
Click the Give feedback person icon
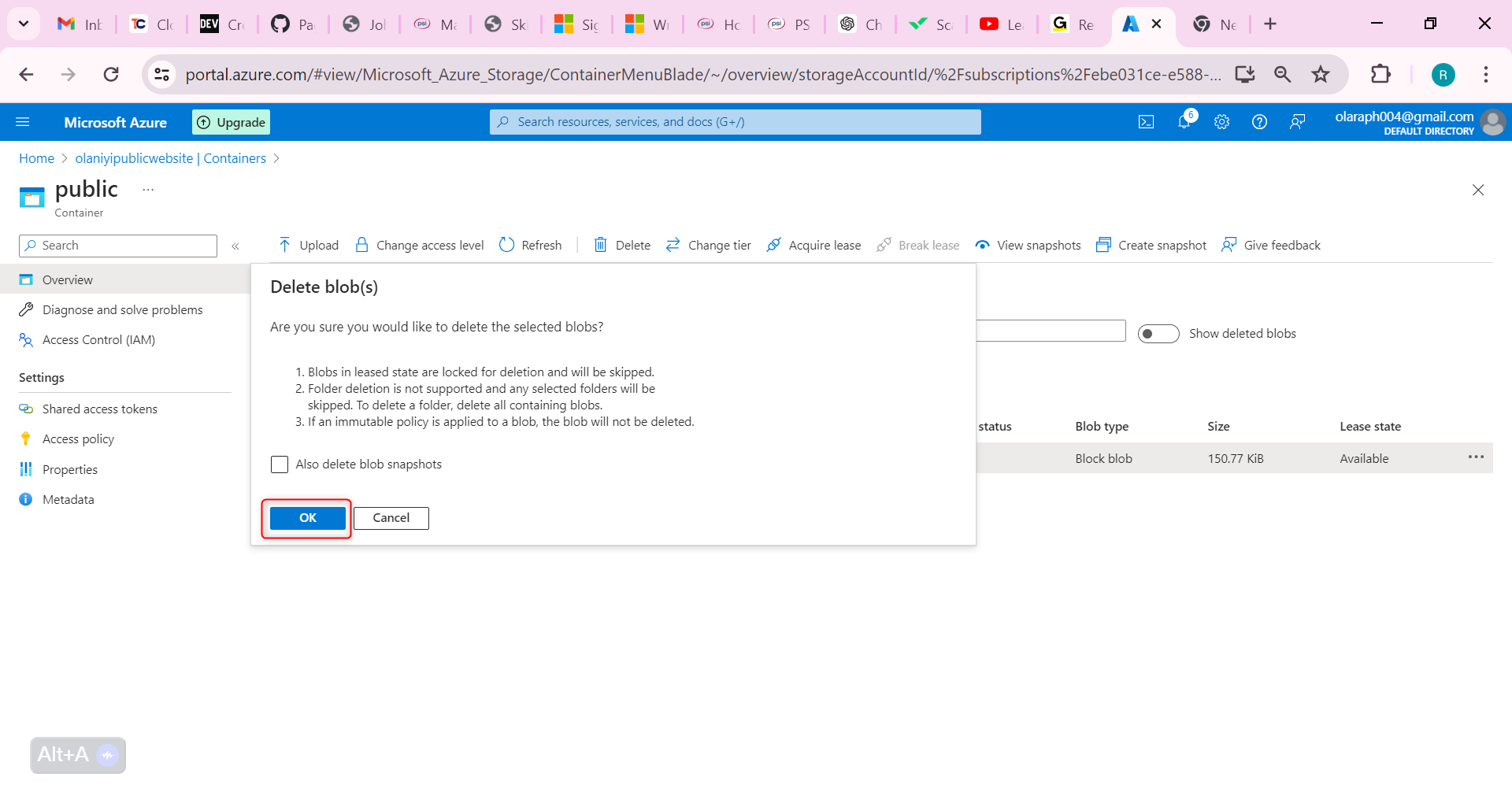1228,245
